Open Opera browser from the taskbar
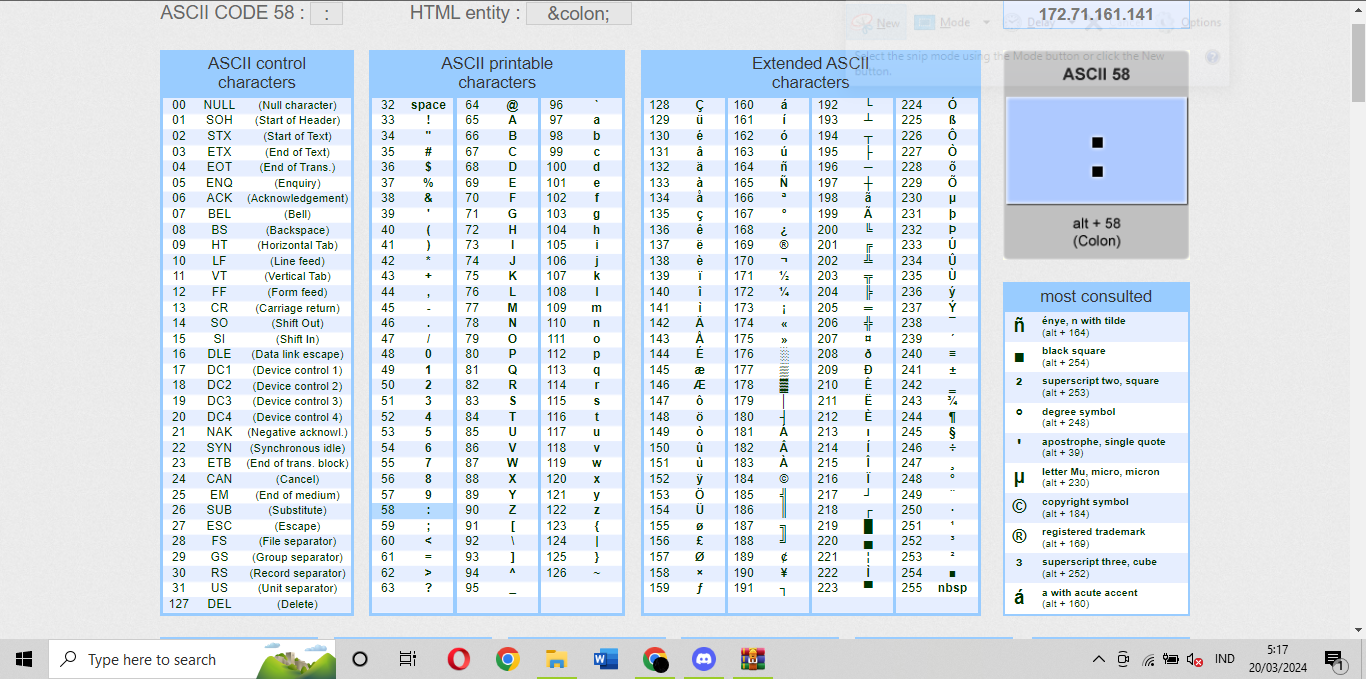Image resolution: width=1366 pixels, height=679 pixels. [x=458, y=659]
